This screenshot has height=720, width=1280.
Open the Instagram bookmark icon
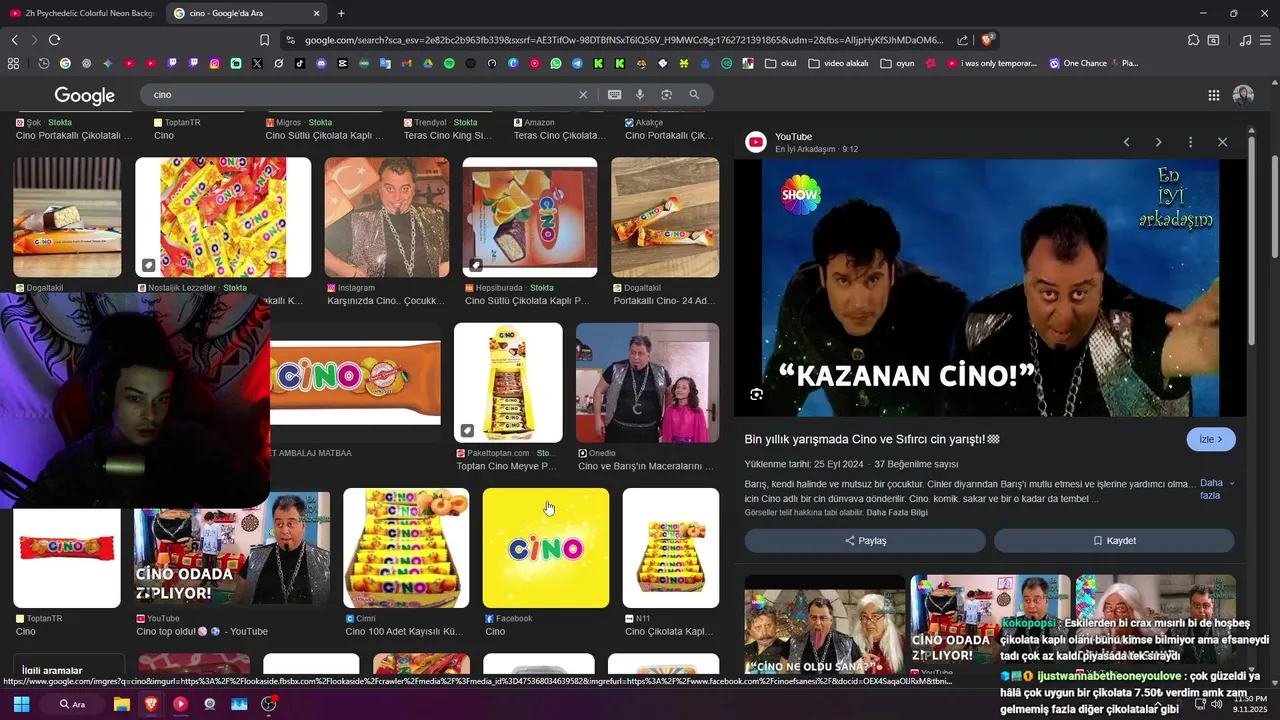[214, 63]
